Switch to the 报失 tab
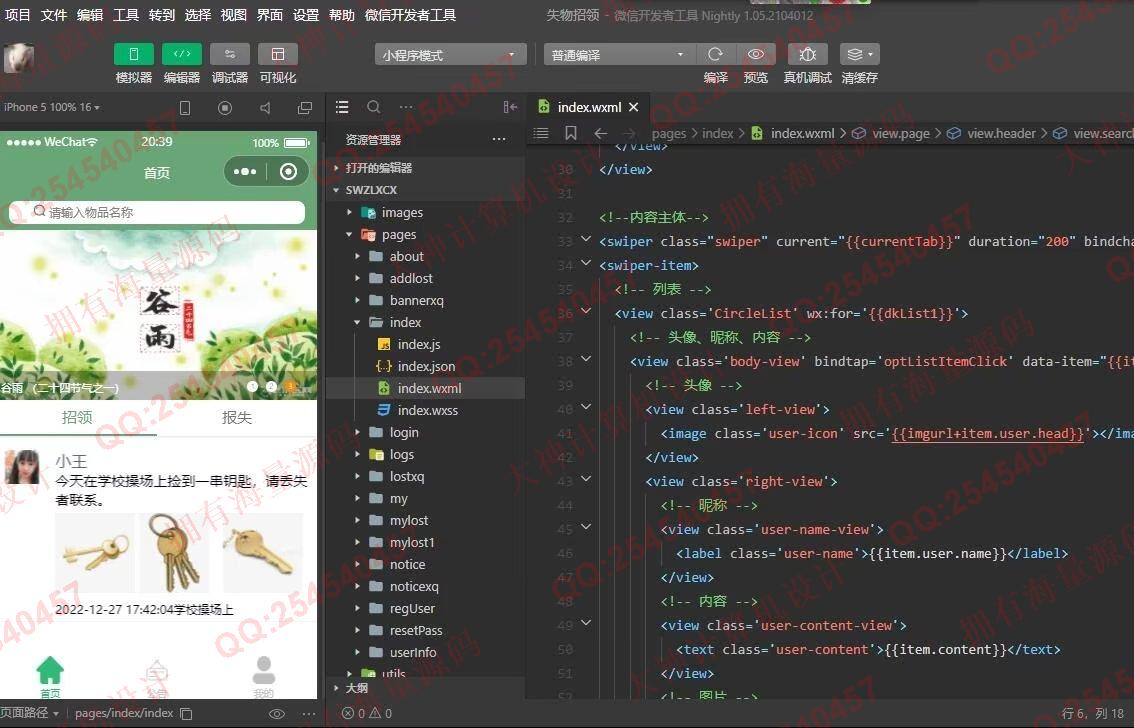1134x728 pixels. pos(236,417)
